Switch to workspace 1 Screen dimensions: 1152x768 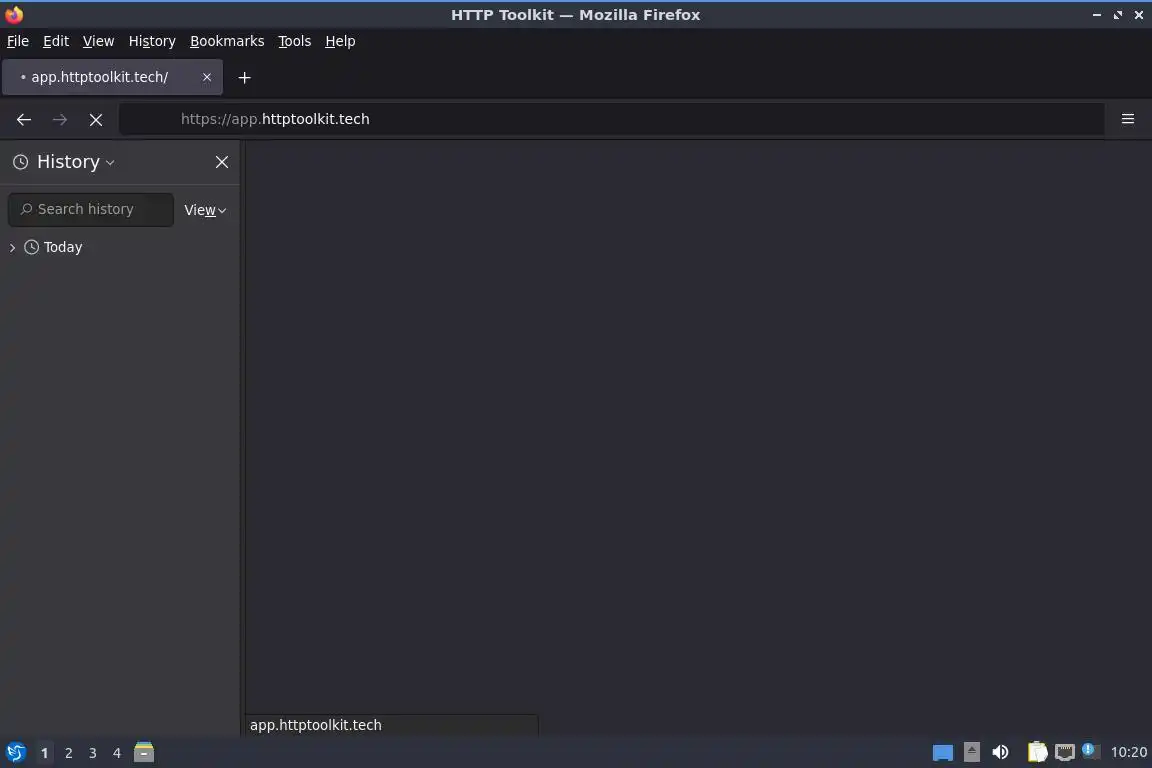pyautogui.click(x=44, y=753)
